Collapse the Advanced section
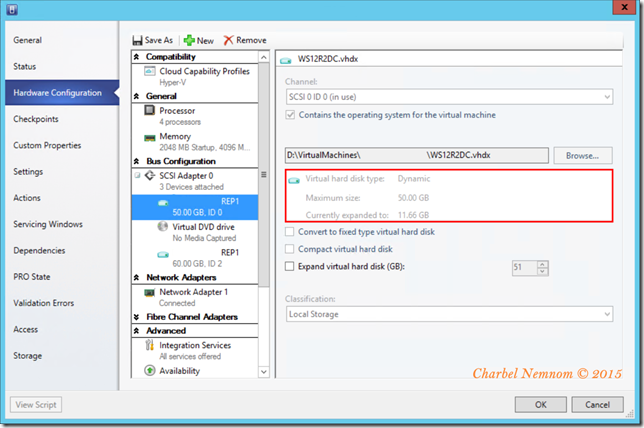This screenshot has height=428, width=644. (x=136, y=331)
